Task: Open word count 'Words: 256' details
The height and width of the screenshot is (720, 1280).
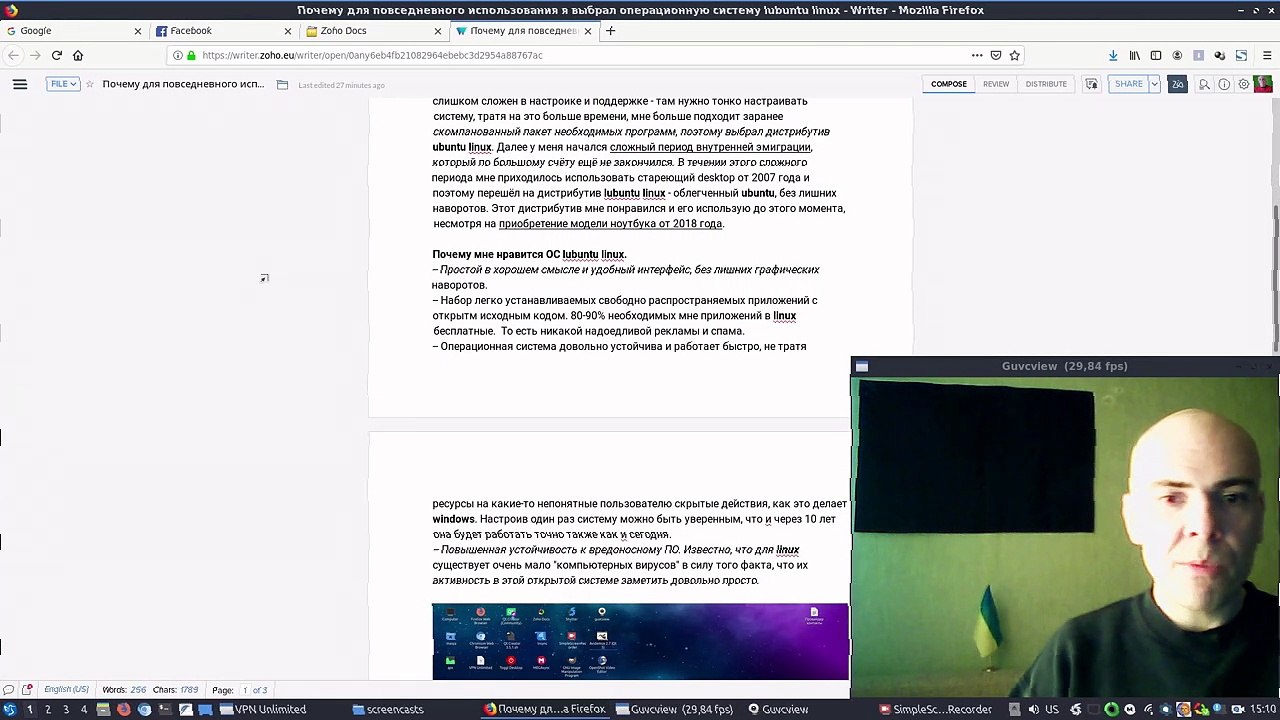Action: click(124, 690)
